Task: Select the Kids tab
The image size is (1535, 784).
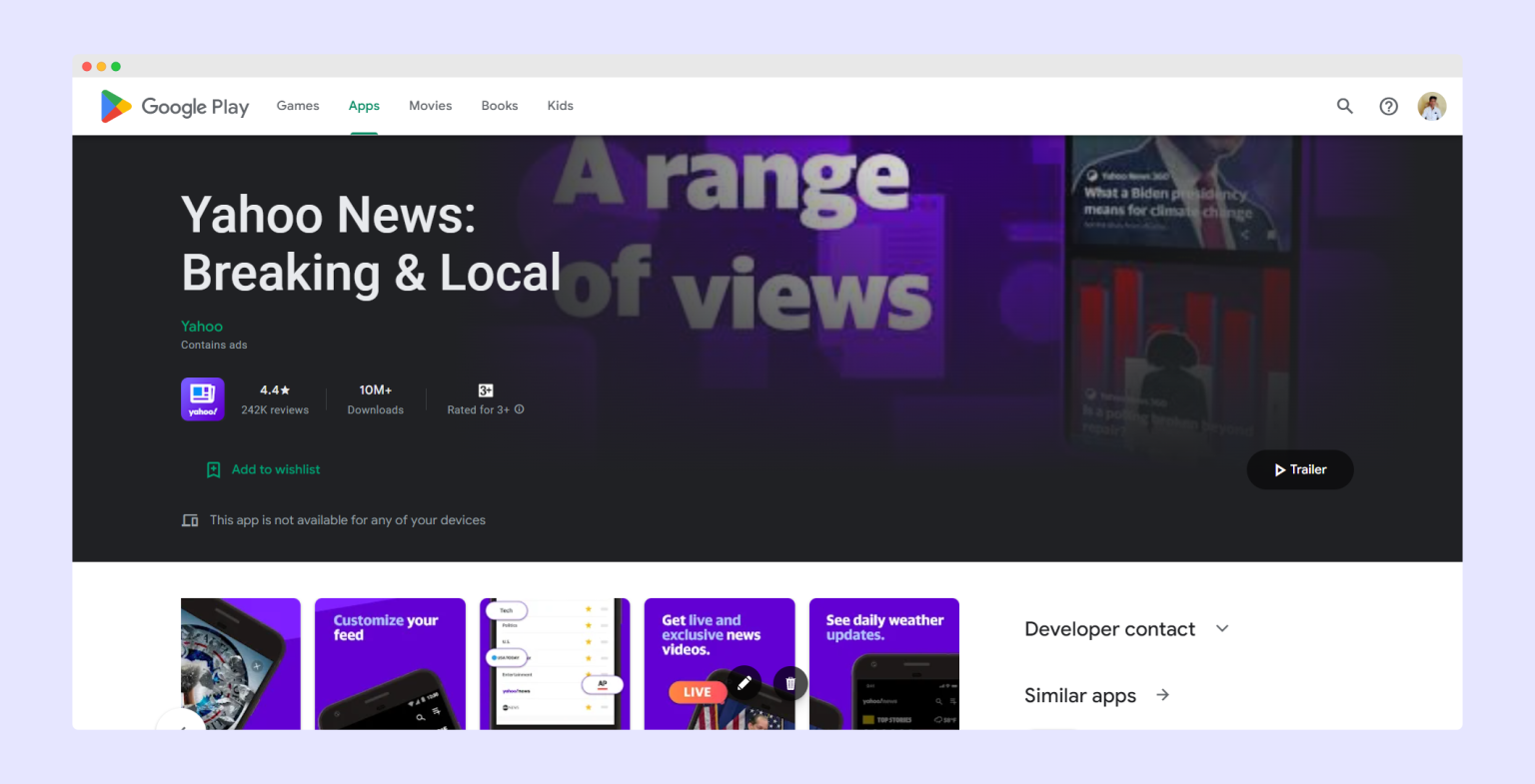Action: [560, 106]
